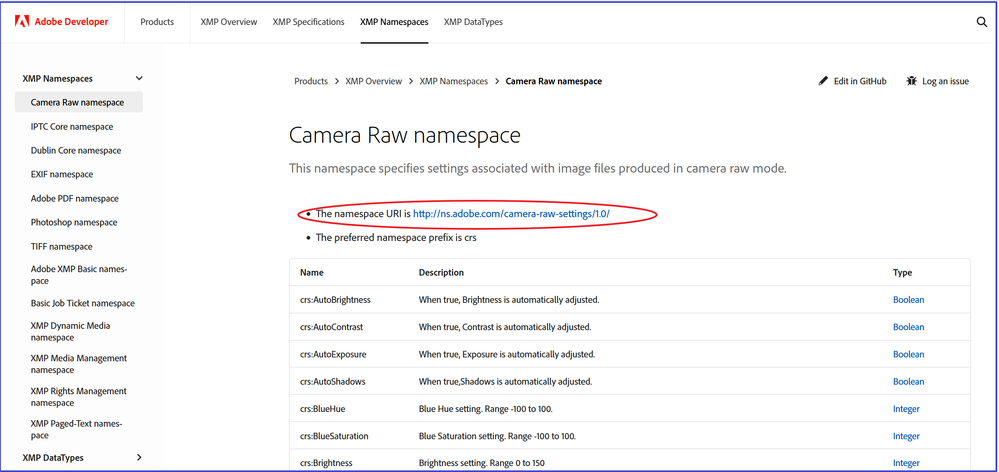Open search with magnifying glass icon
This screenshot has height=472, width=999.
(981, 22)
